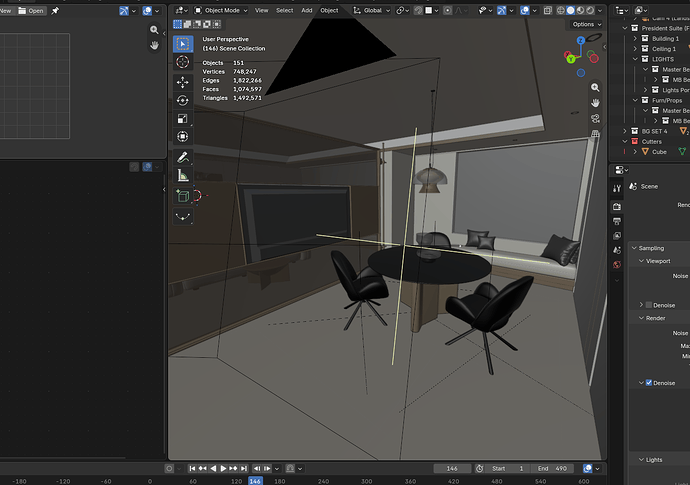Jump to the timeline start frame
The height and width of the screenshot is (485, 690).
click(192, 469)
